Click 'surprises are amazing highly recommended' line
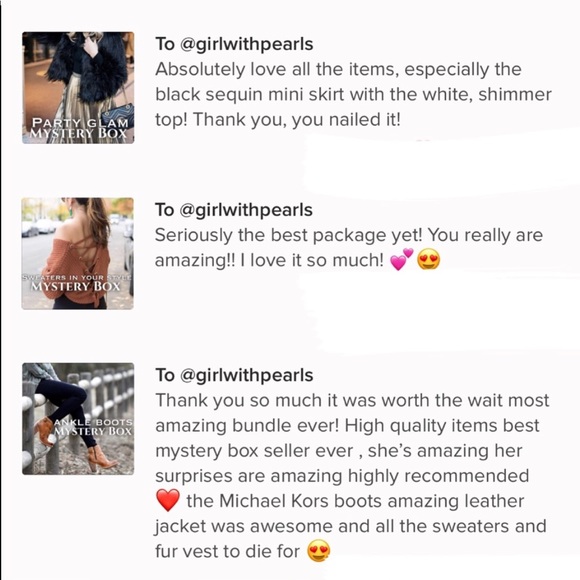Screen dimensions: 580x580 (x=342, y=476)
